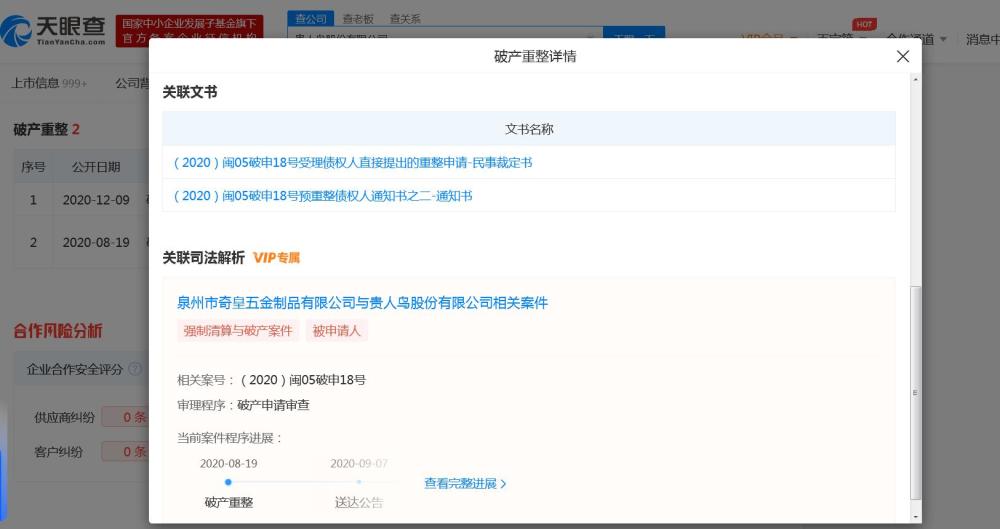The height and width of the screenshot is (529, 1000).
Task: Click the 被申请人 tag
Action: pyautogui.click(x=336, y=331)
